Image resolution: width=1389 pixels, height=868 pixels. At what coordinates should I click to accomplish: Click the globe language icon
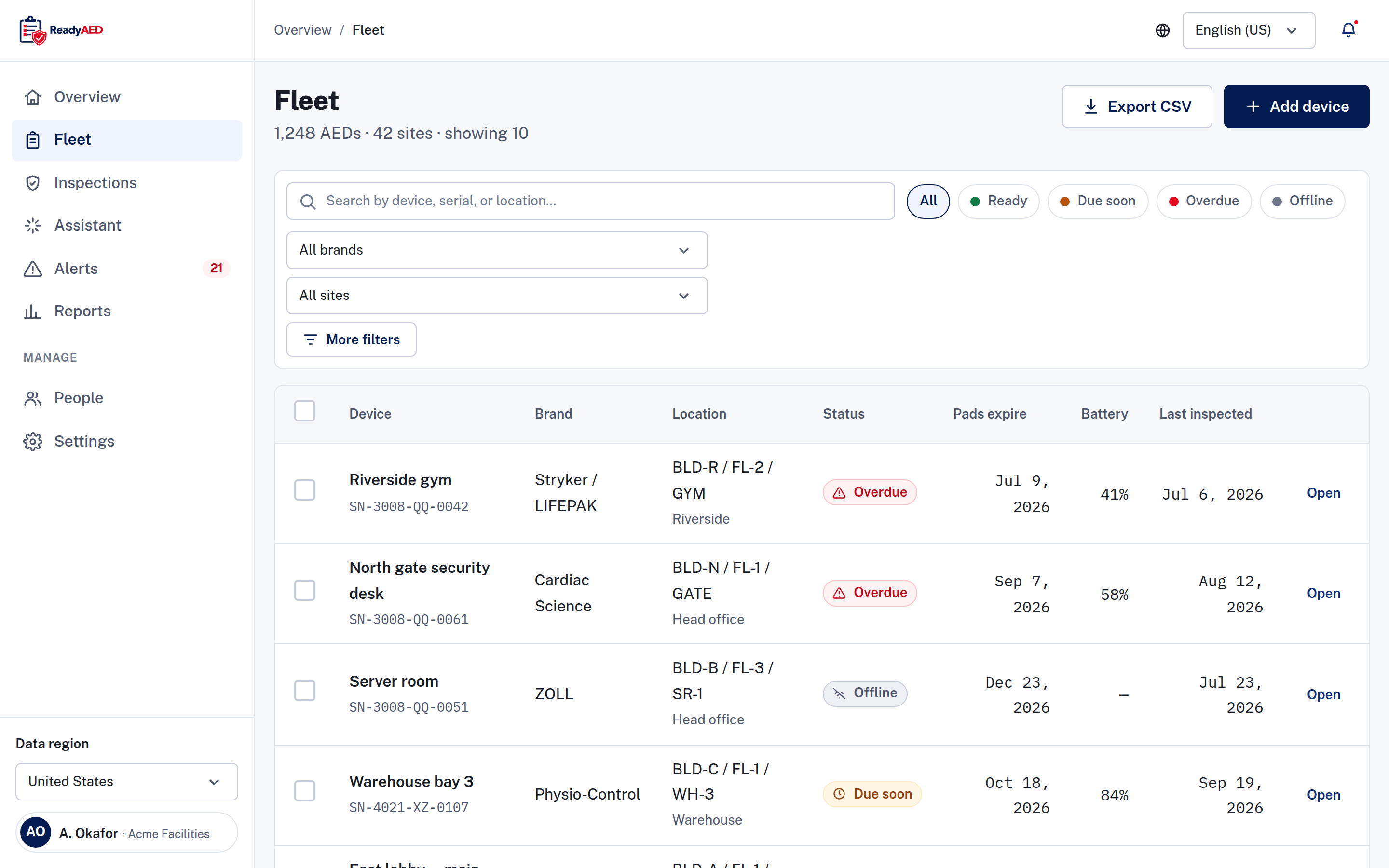click(1162, 30)
